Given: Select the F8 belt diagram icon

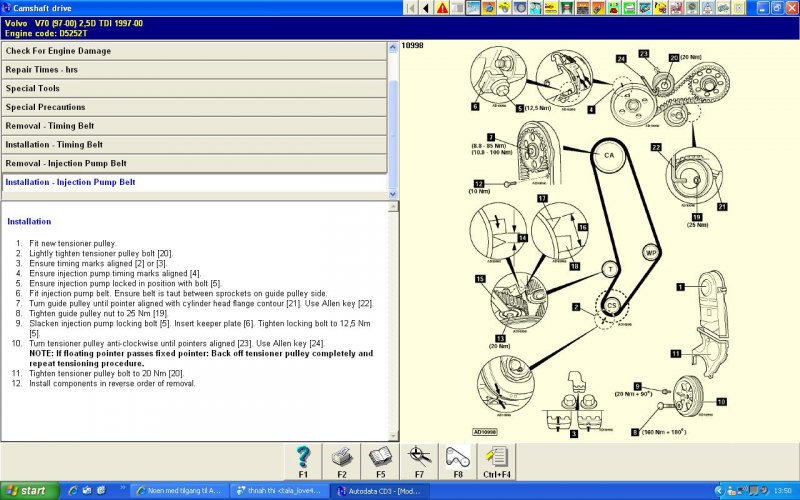Looking at the screenshot, I should 457,457.
